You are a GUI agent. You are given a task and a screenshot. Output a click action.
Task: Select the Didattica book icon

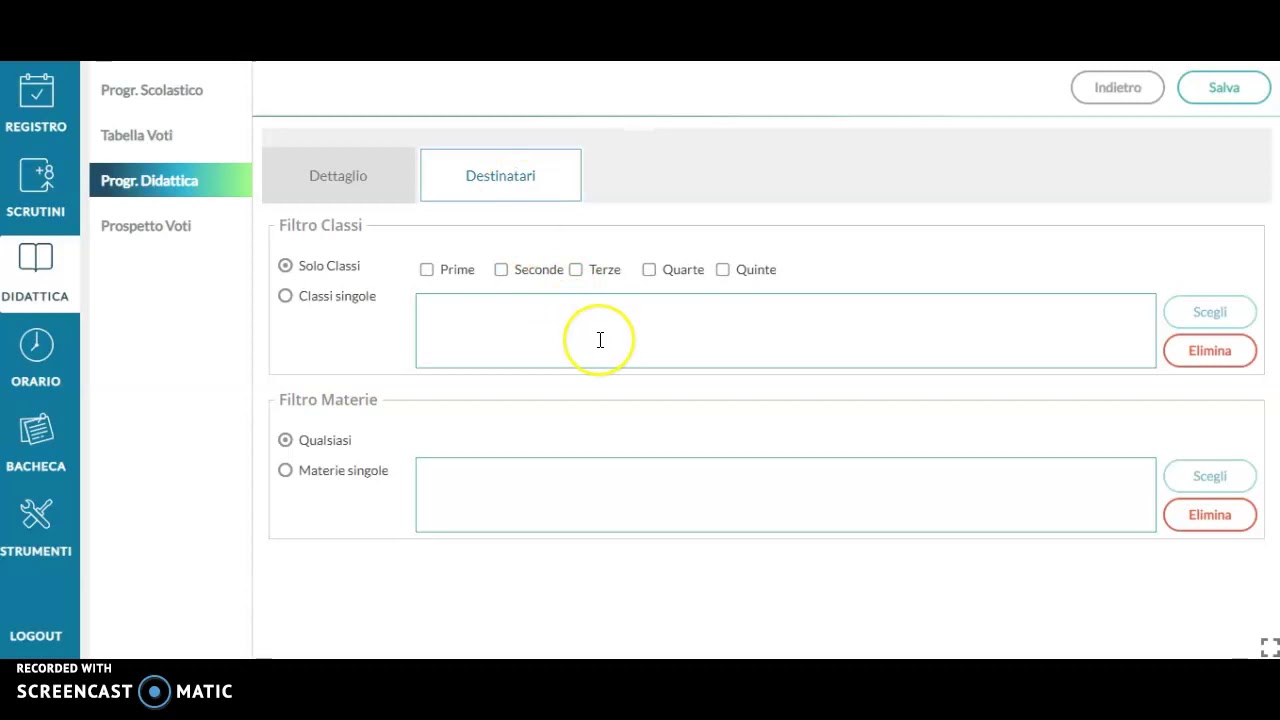[x=36, y=259]
